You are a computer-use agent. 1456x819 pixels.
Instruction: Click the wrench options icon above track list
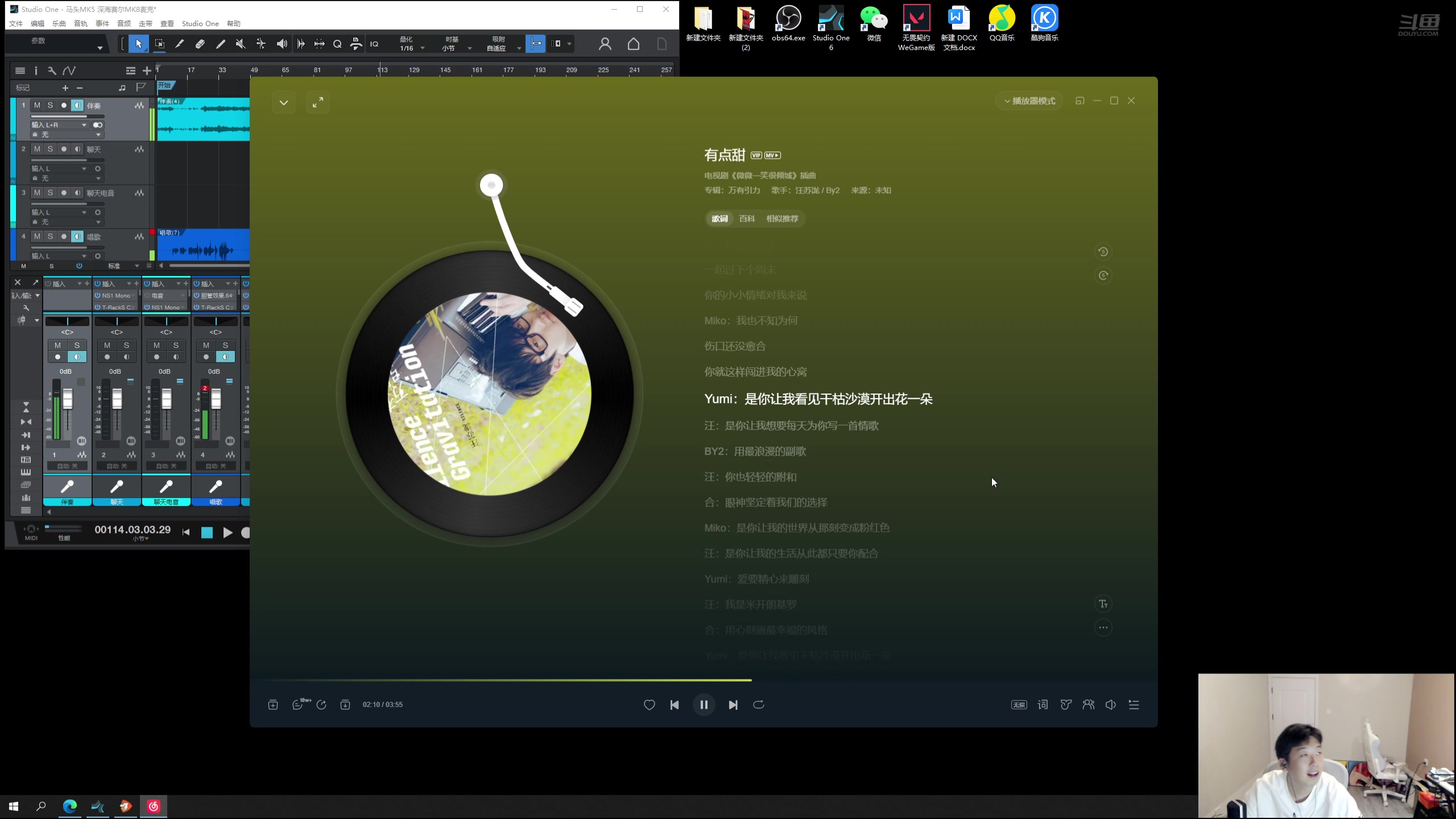[x=52, y=71]
